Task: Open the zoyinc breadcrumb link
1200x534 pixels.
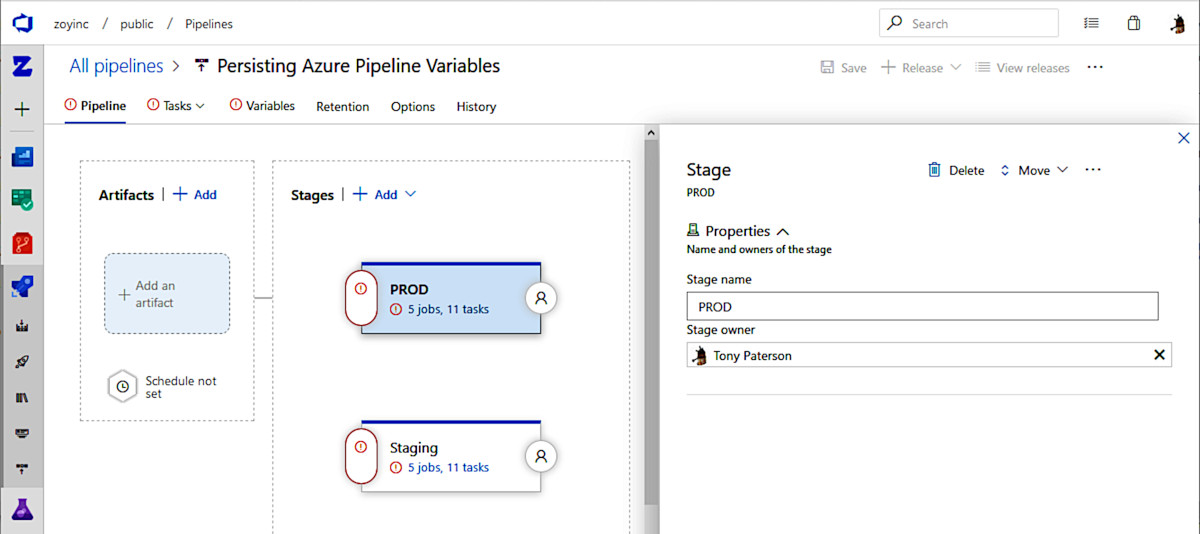Action: pyautogui.click(x=72, y=23)
